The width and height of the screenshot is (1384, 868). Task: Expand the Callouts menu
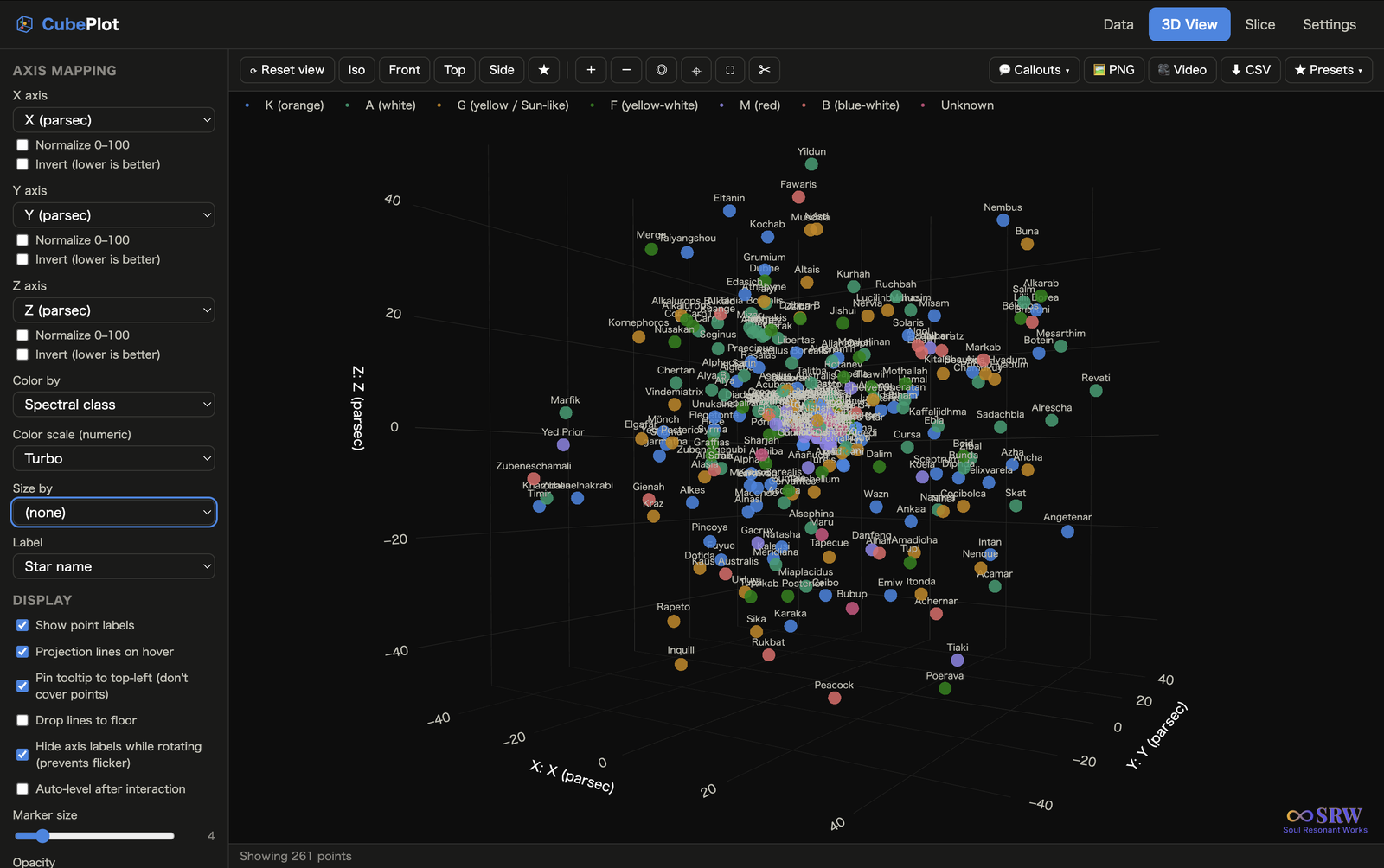point(1035,70)
